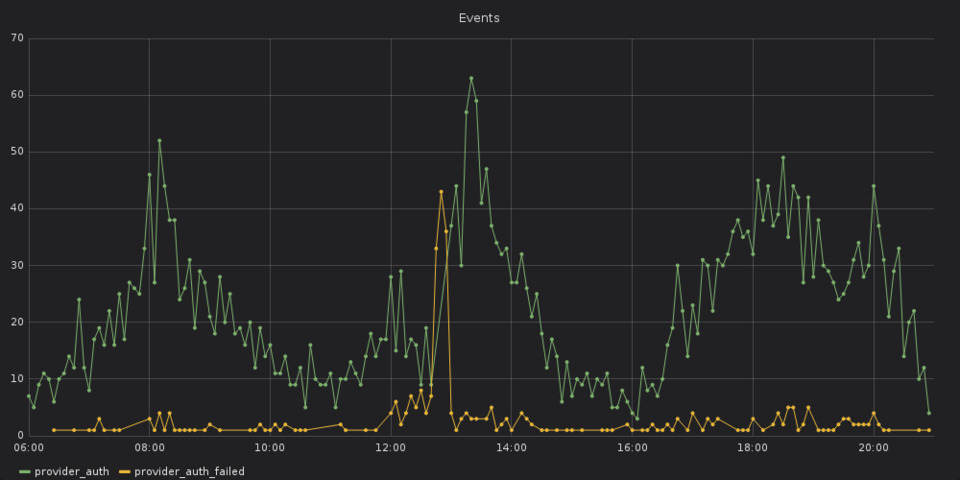
Task: Click the 20:00 time axis label
Action: (x=873, y=448)
